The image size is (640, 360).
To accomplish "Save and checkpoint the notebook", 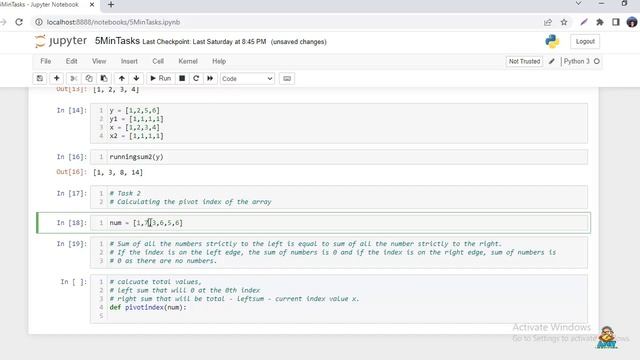I will (40, 78).
